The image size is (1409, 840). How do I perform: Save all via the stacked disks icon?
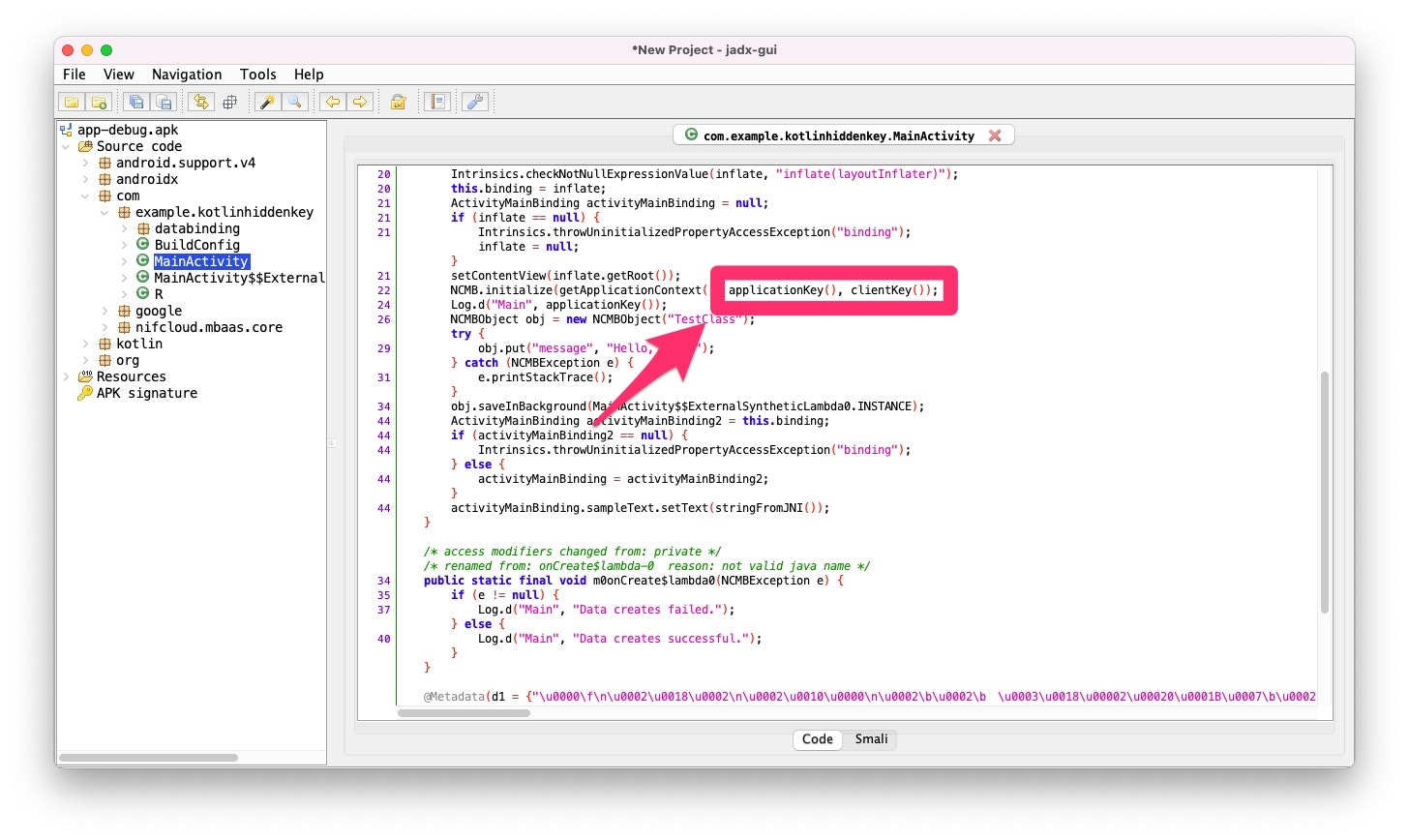tap(136, 102)
